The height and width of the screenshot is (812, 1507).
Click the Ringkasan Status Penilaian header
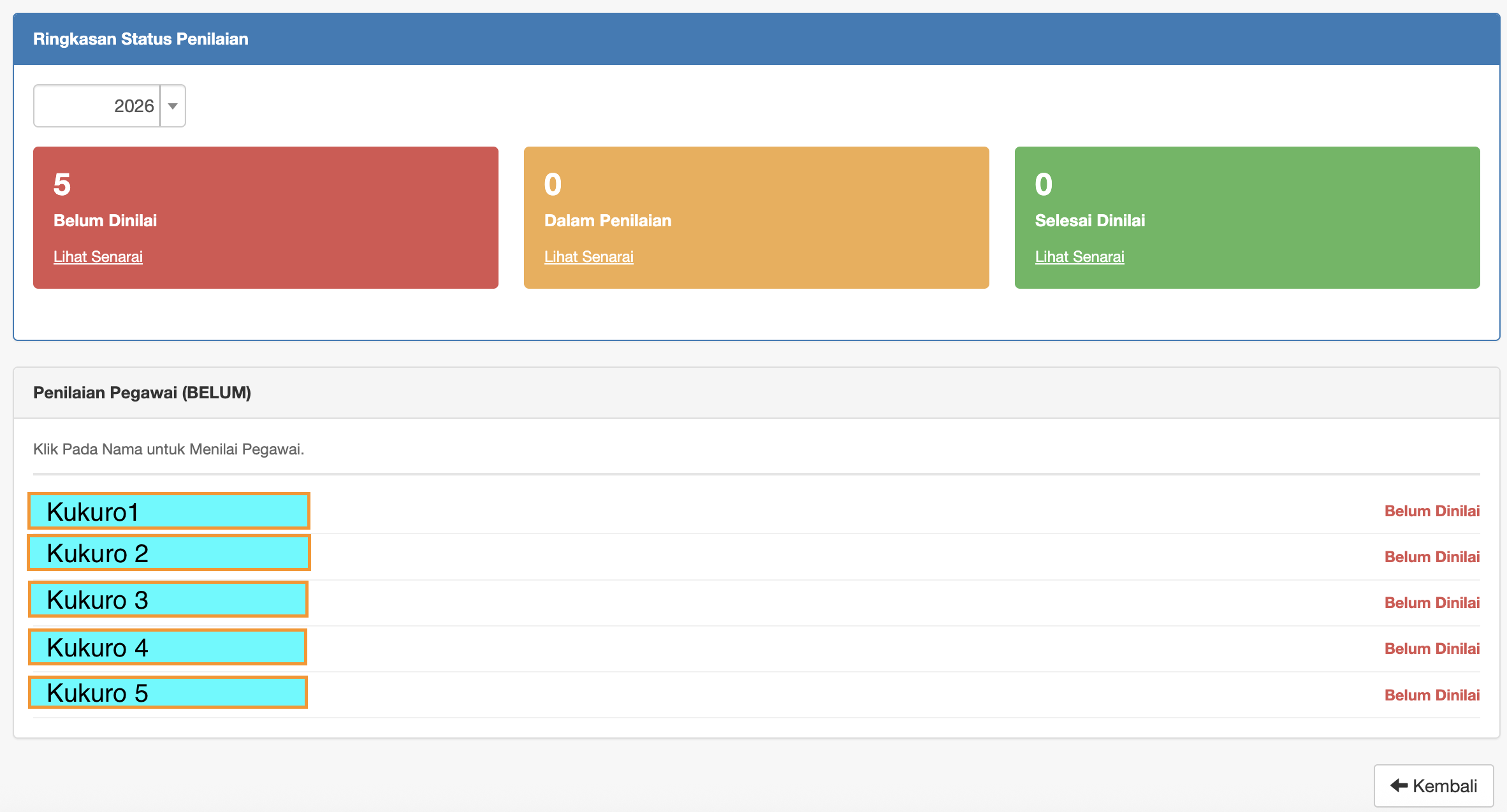[141, 39]
